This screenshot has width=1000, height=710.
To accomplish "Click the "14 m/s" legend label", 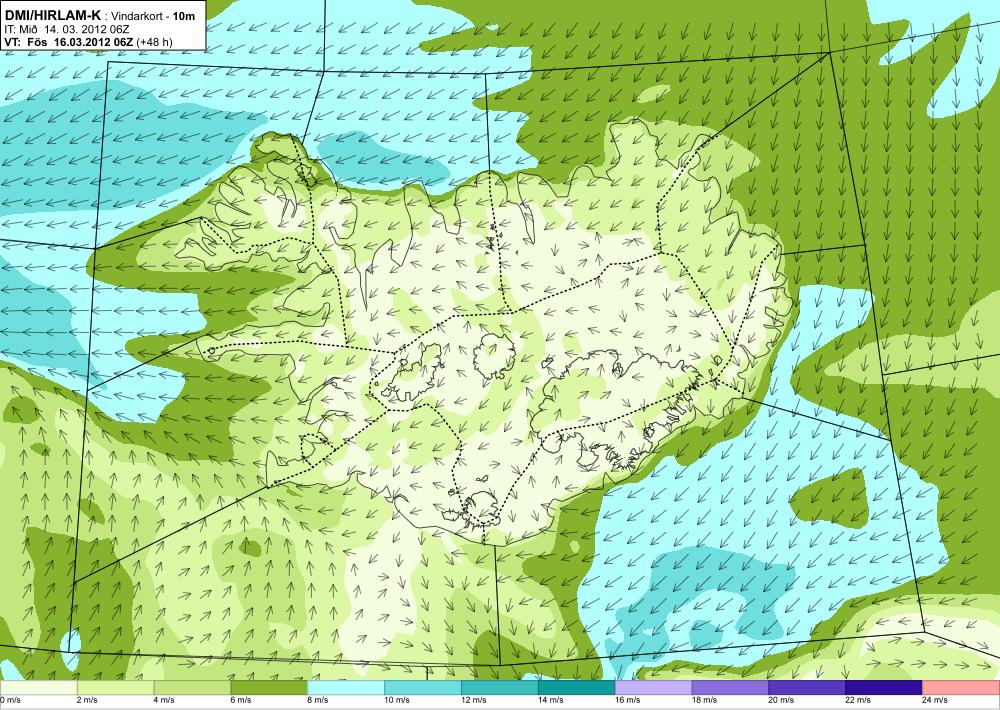I will pos(550,700).
